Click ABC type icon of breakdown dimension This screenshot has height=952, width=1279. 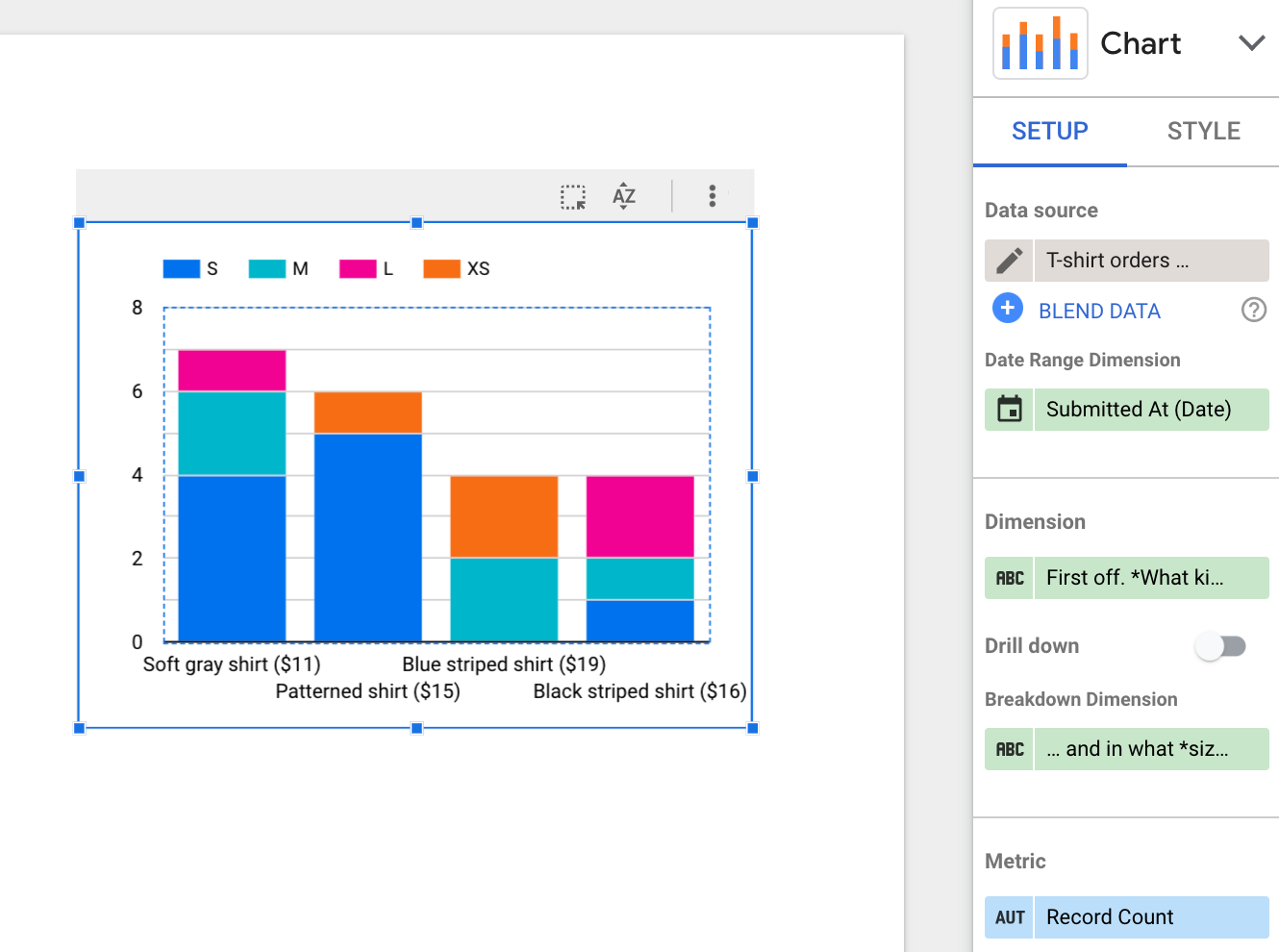pyautogui.click(x=1010, y=749)
